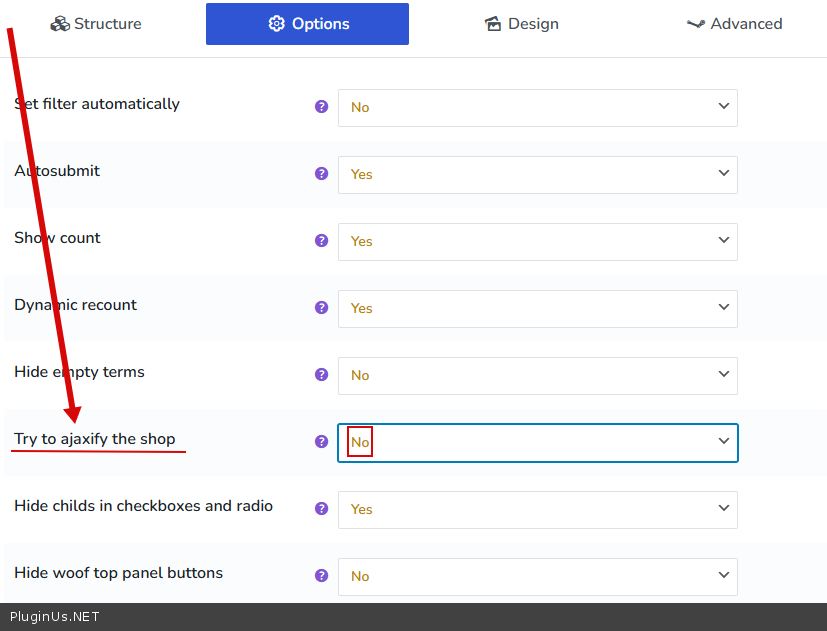
Task: Click help icon for Hide childs in checkboxes
Action: click(321, 508)
